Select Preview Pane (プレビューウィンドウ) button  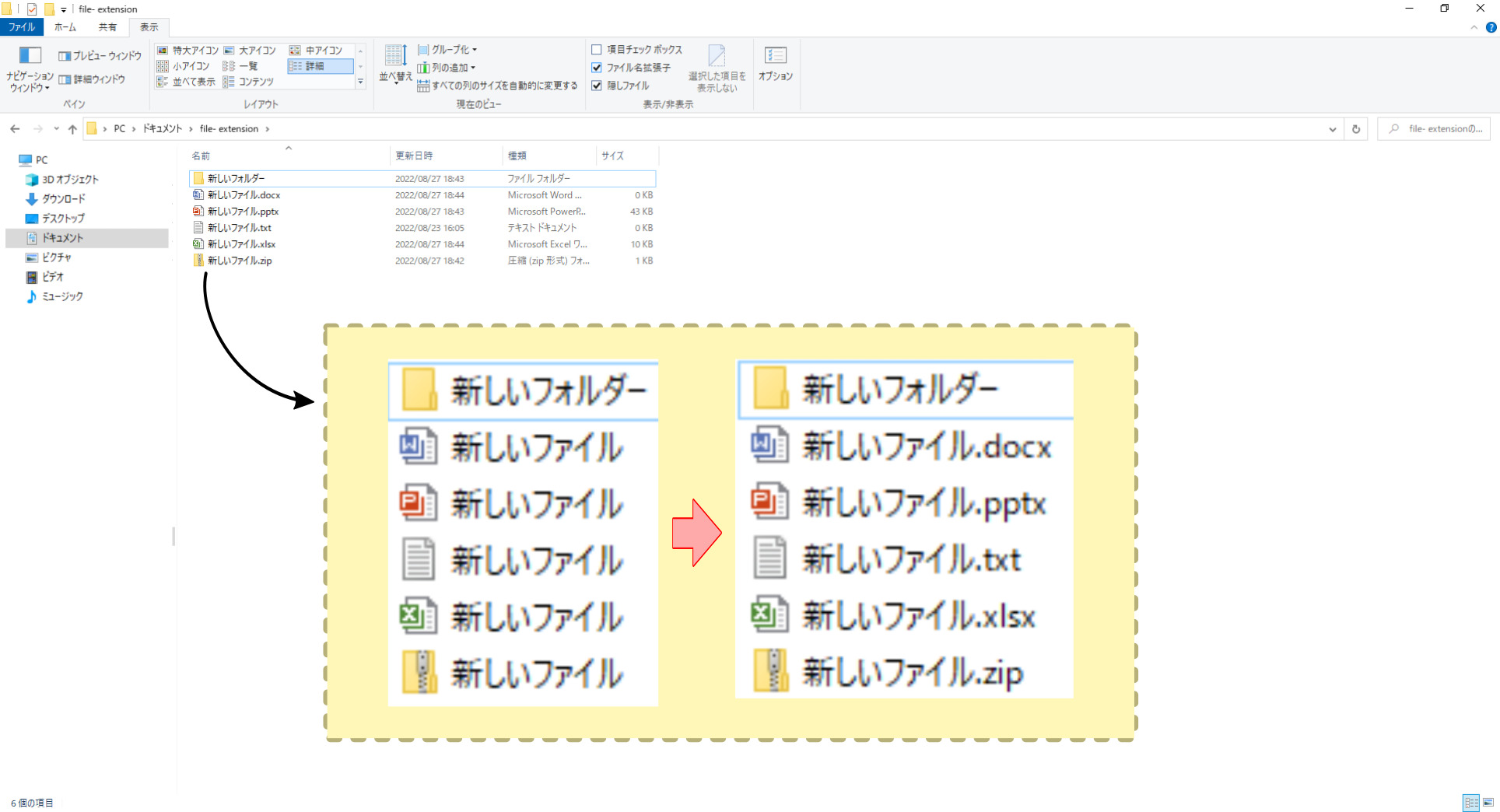tap(100, 56)
